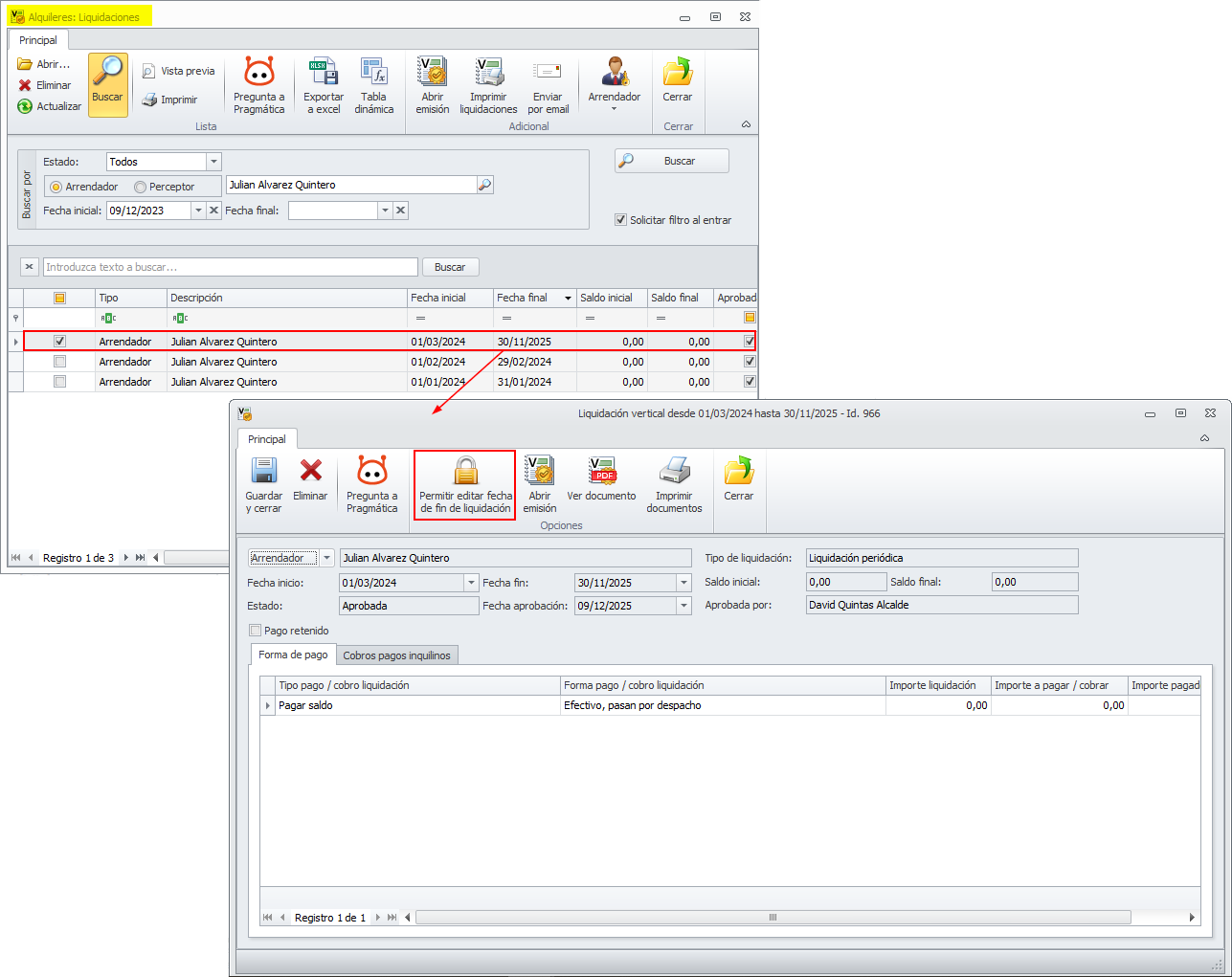The height and width of the screenshot is (977, 1232).
Task: Open the Arrendador type dropdown in detail window
Action: point(326,558)
